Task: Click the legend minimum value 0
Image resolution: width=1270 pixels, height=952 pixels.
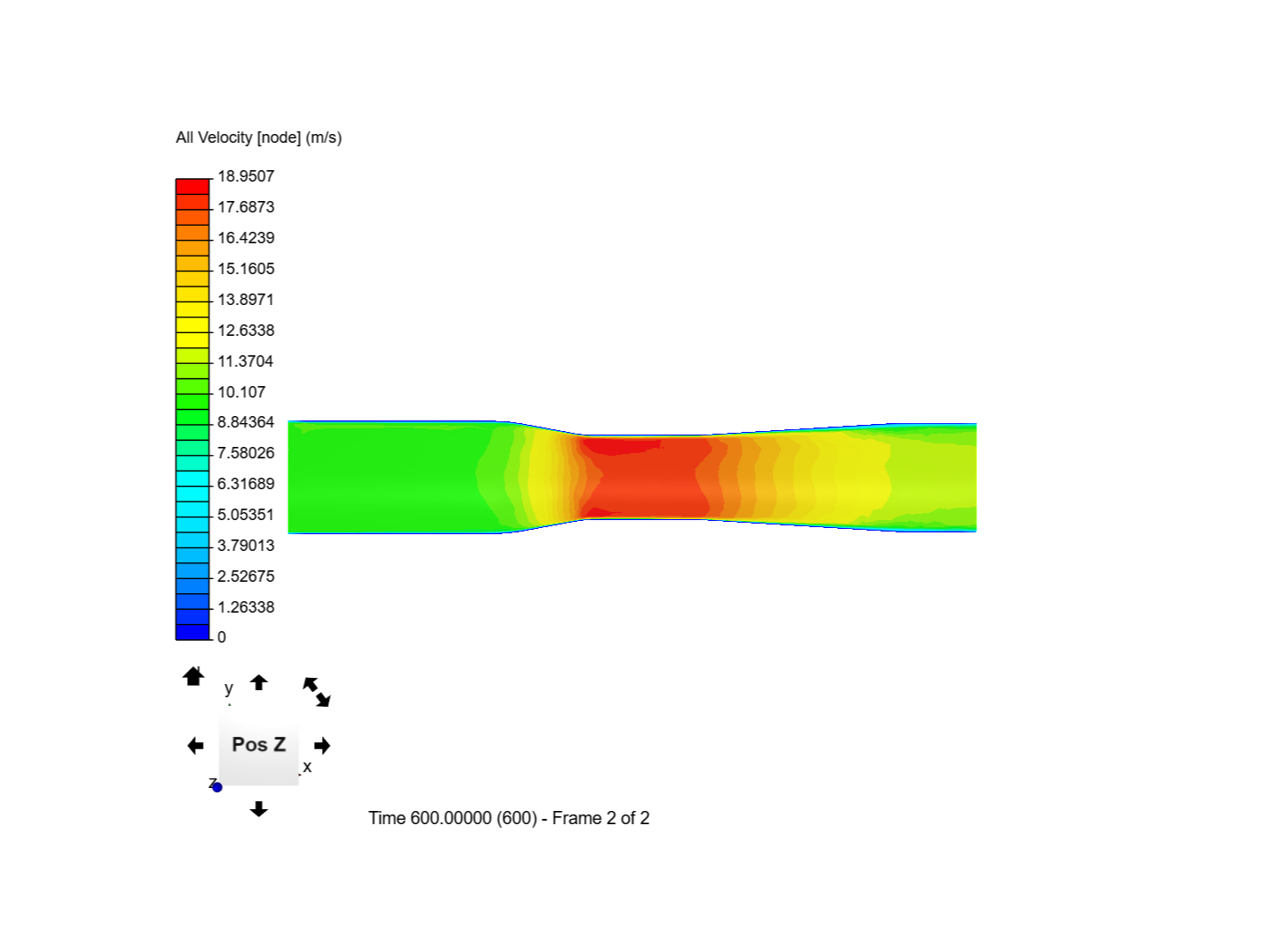Action: pyautogui.click(x=221, y=637)
